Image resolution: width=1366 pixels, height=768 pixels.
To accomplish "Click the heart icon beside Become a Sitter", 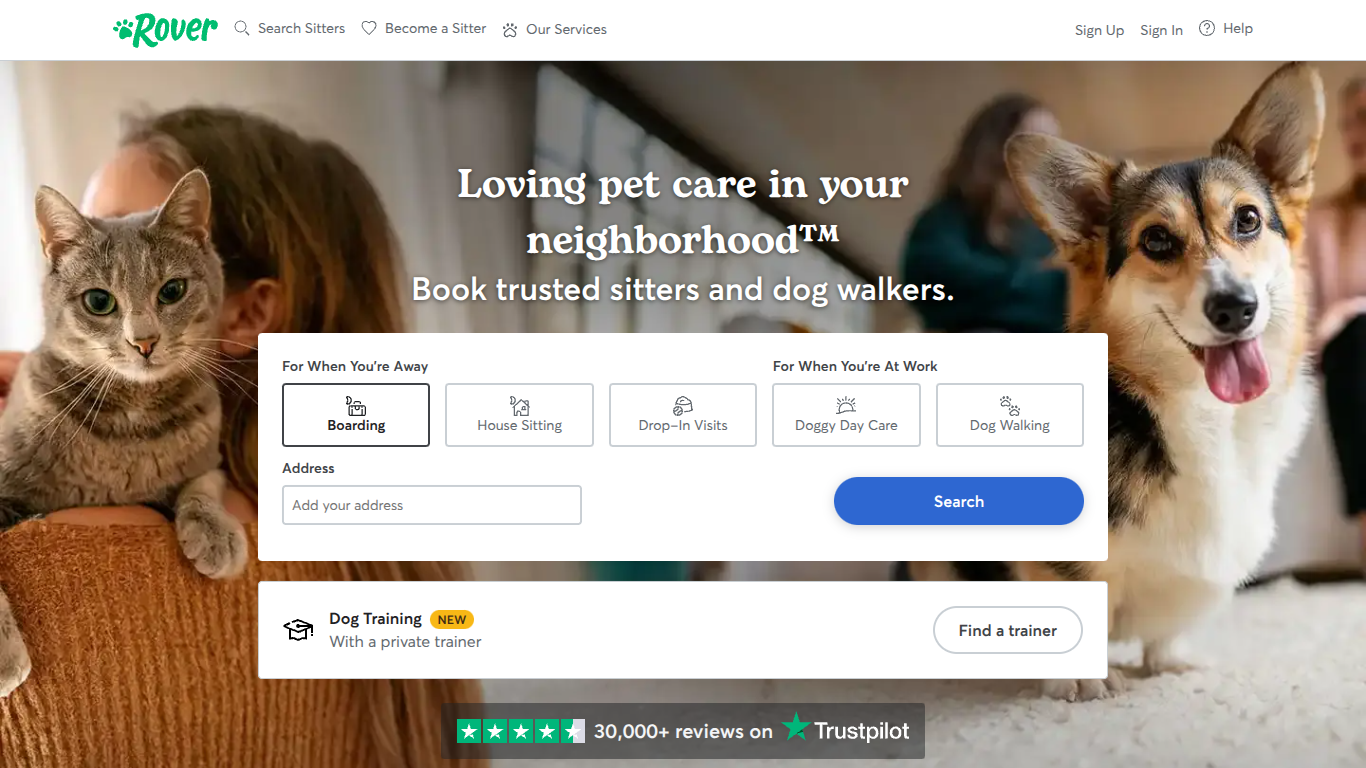I will coord(369,29).
